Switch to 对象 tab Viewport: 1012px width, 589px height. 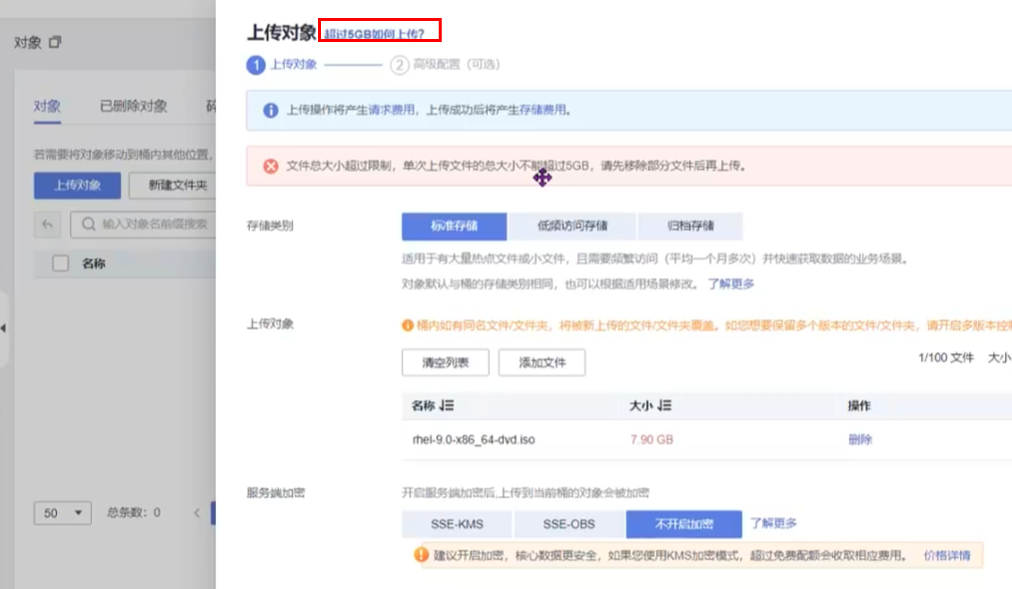pyautogui.click(x=47, y=107)
